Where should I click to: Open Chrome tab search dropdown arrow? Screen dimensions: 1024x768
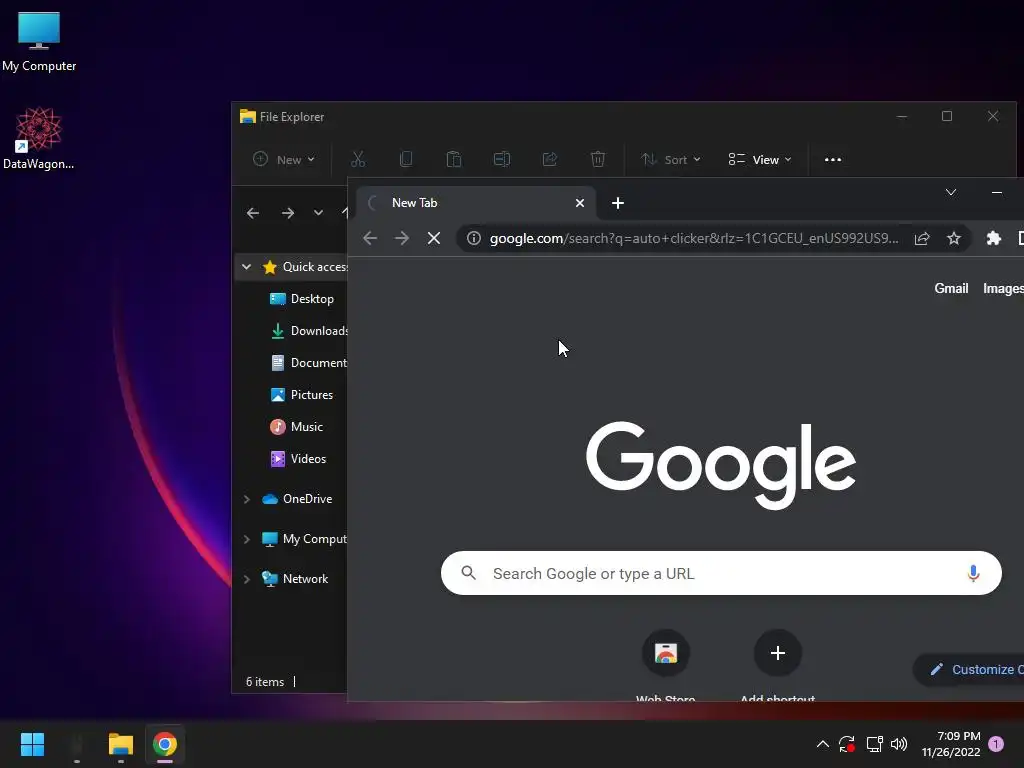tap(951, 192)
